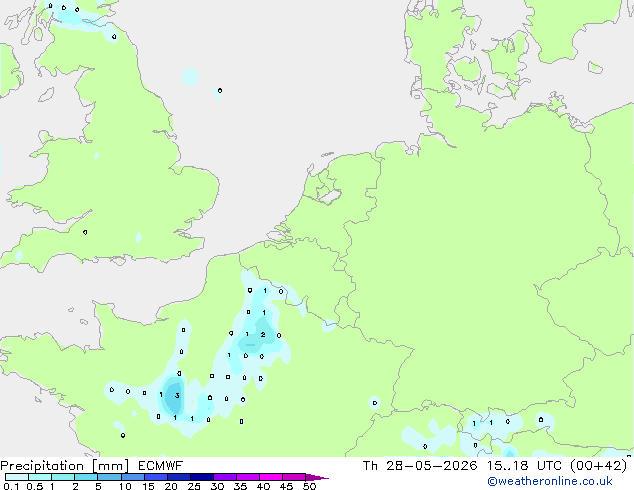Click the '50' legend scale label
634x490 pixels.
coord(310,486)
